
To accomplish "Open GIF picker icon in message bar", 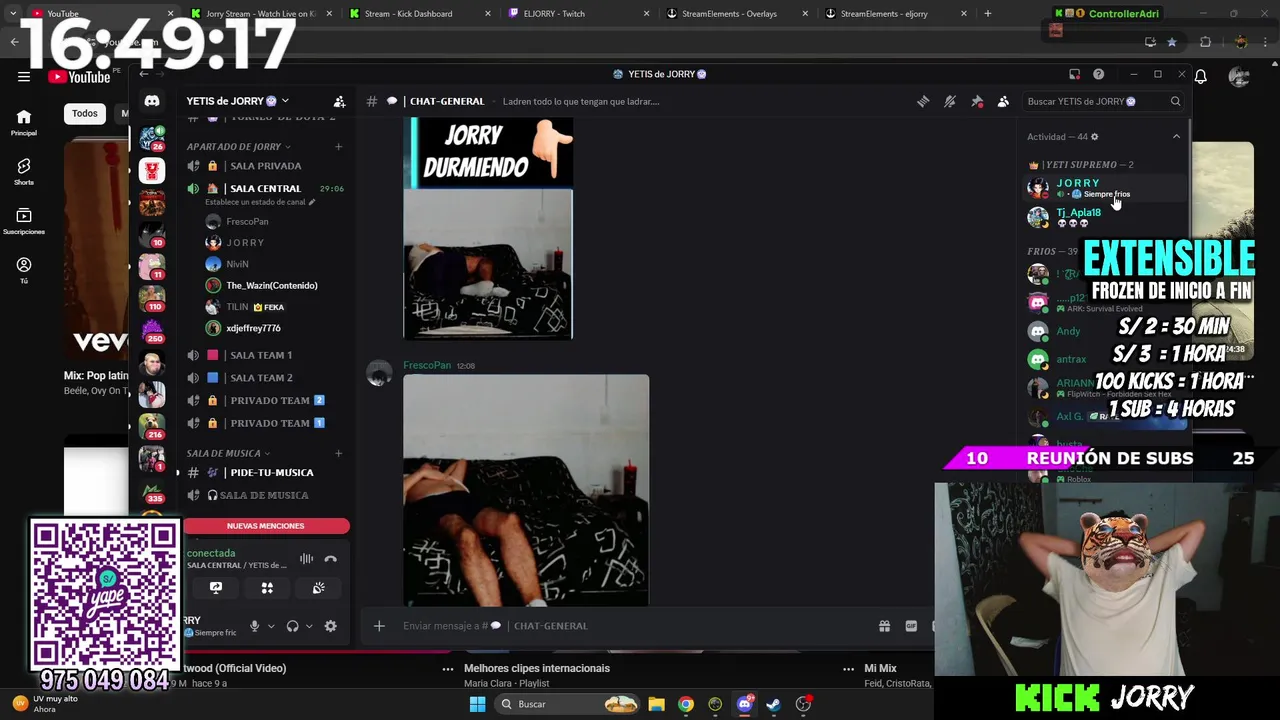I will click(911, 626).
